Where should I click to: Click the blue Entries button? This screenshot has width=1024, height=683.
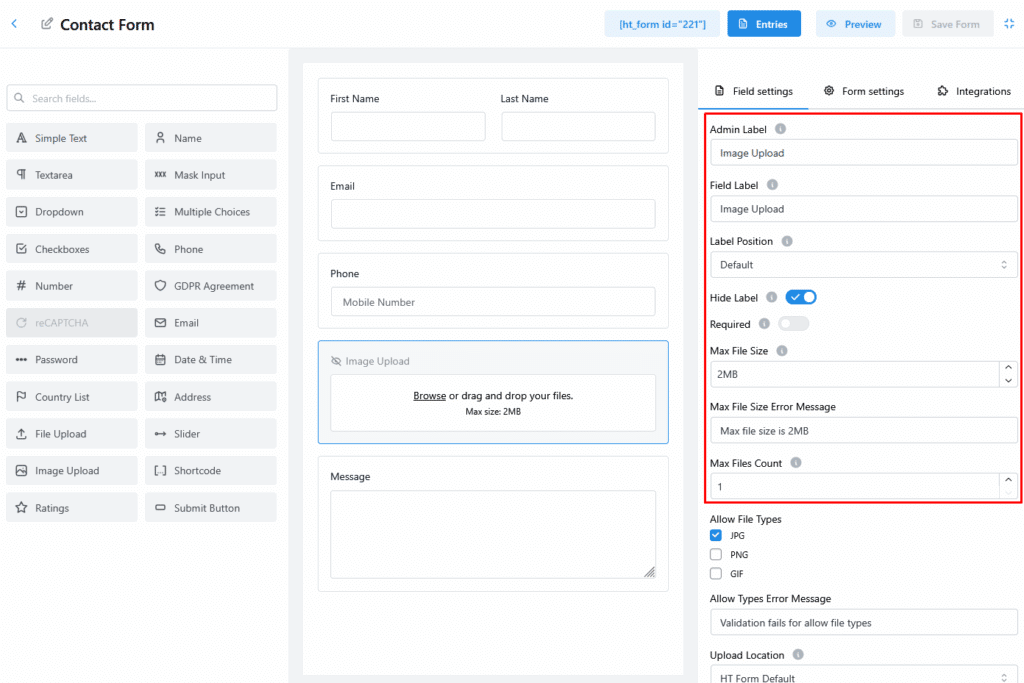[764, 24]
